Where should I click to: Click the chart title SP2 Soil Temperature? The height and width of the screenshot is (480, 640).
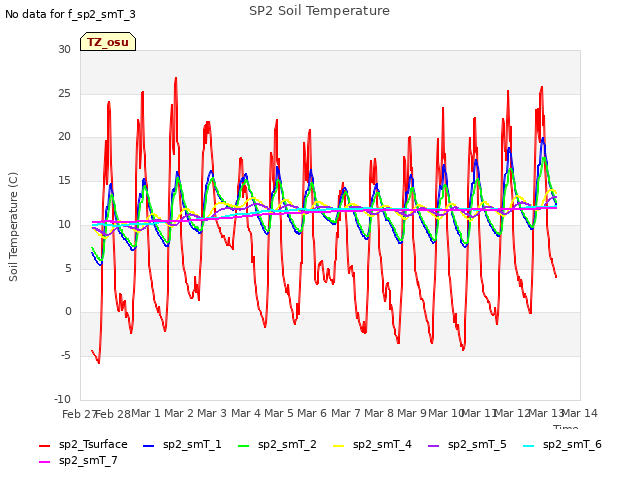click(x=319, y=11)
